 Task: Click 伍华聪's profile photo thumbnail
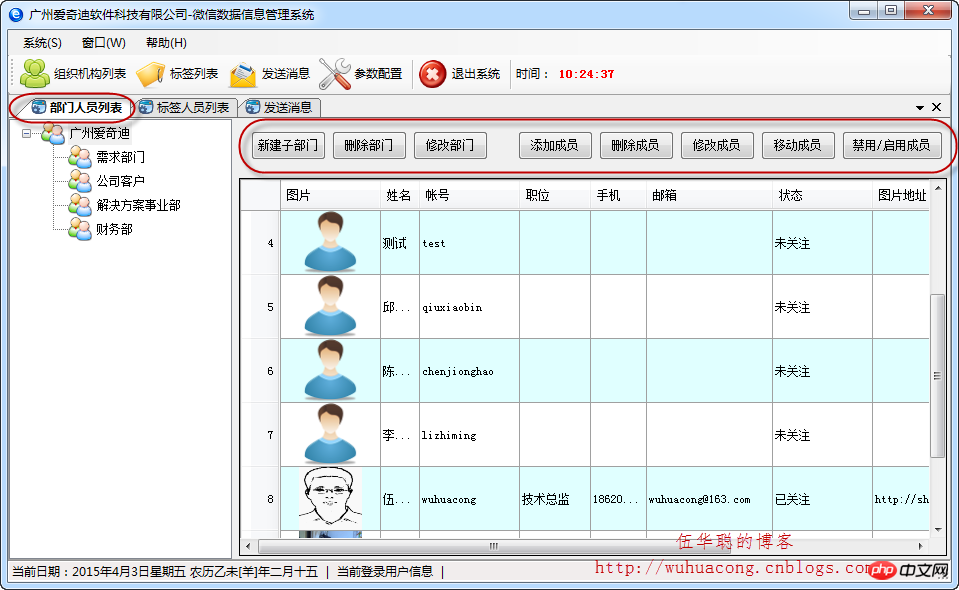click(x=330, y=499)
